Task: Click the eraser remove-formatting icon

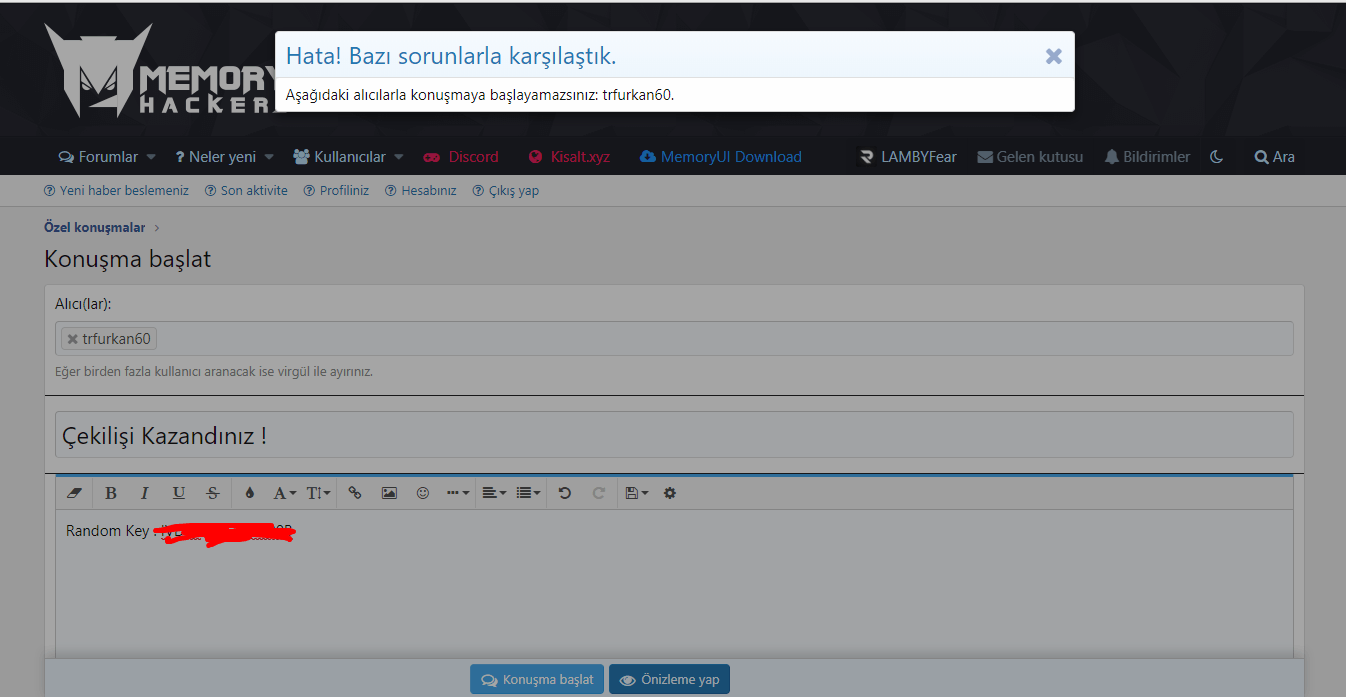Action: pos(74,493)
